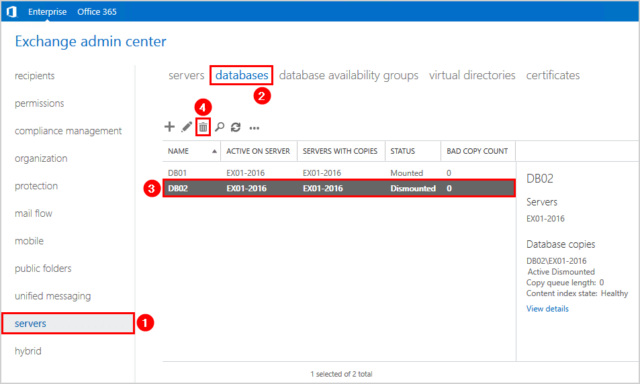This screenshot has height=384, width=640.
Task: Switch to Enterprise tab
Action: tap(47, 12)
